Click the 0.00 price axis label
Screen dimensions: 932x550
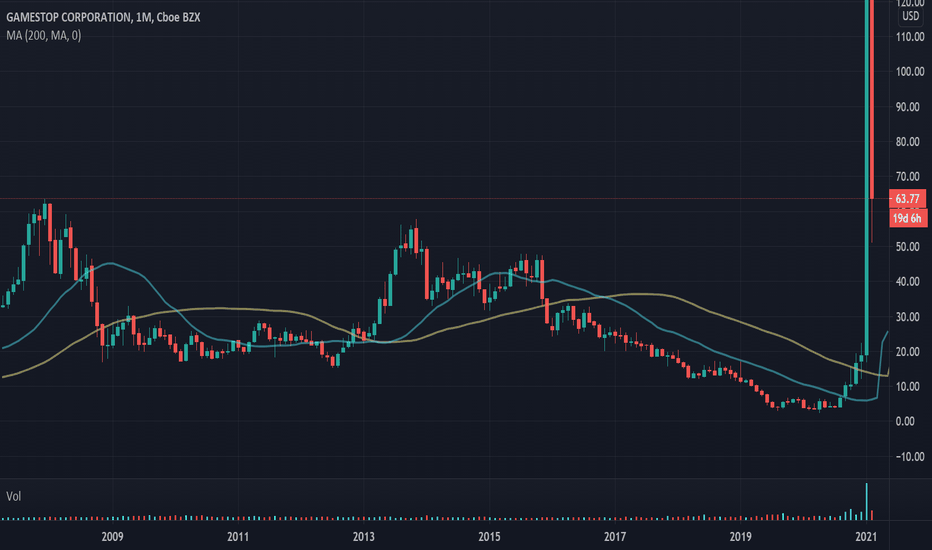point(906,422)
